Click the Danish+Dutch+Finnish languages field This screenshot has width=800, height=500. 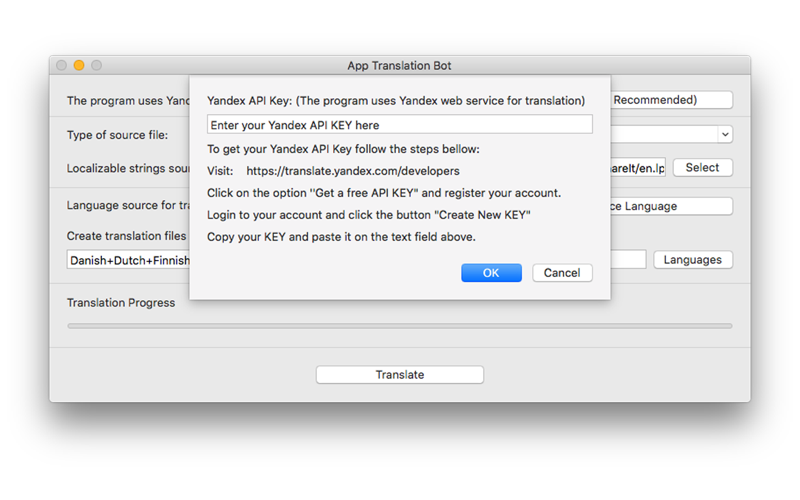(128, 260)
